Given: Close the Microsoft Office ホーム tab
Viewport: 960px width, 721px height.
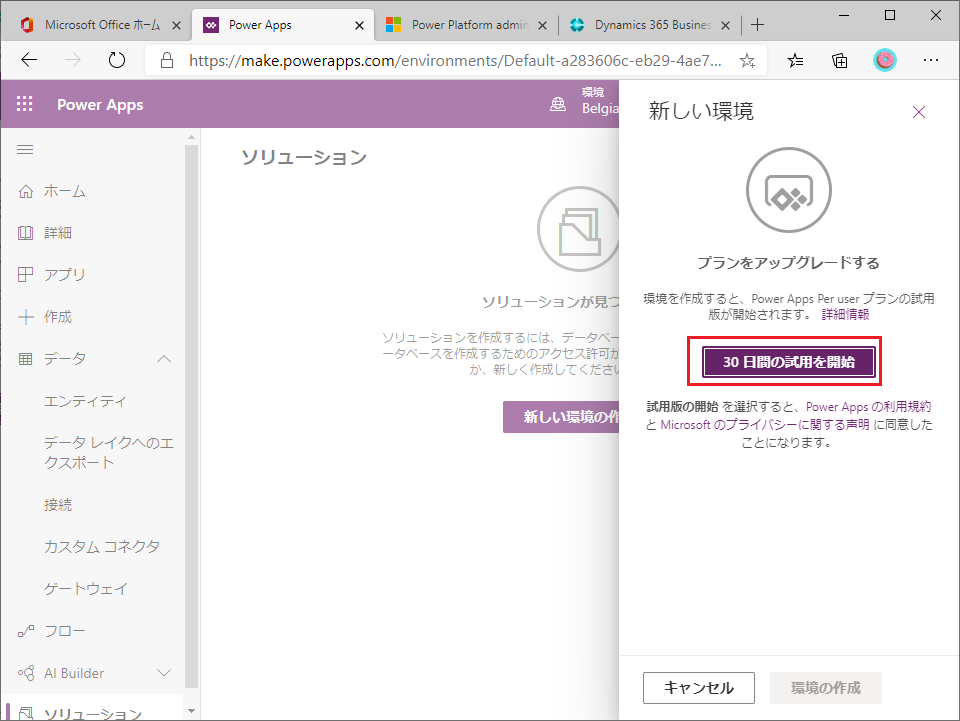Looking at the screenshot, I should click(x=176, y=25).
